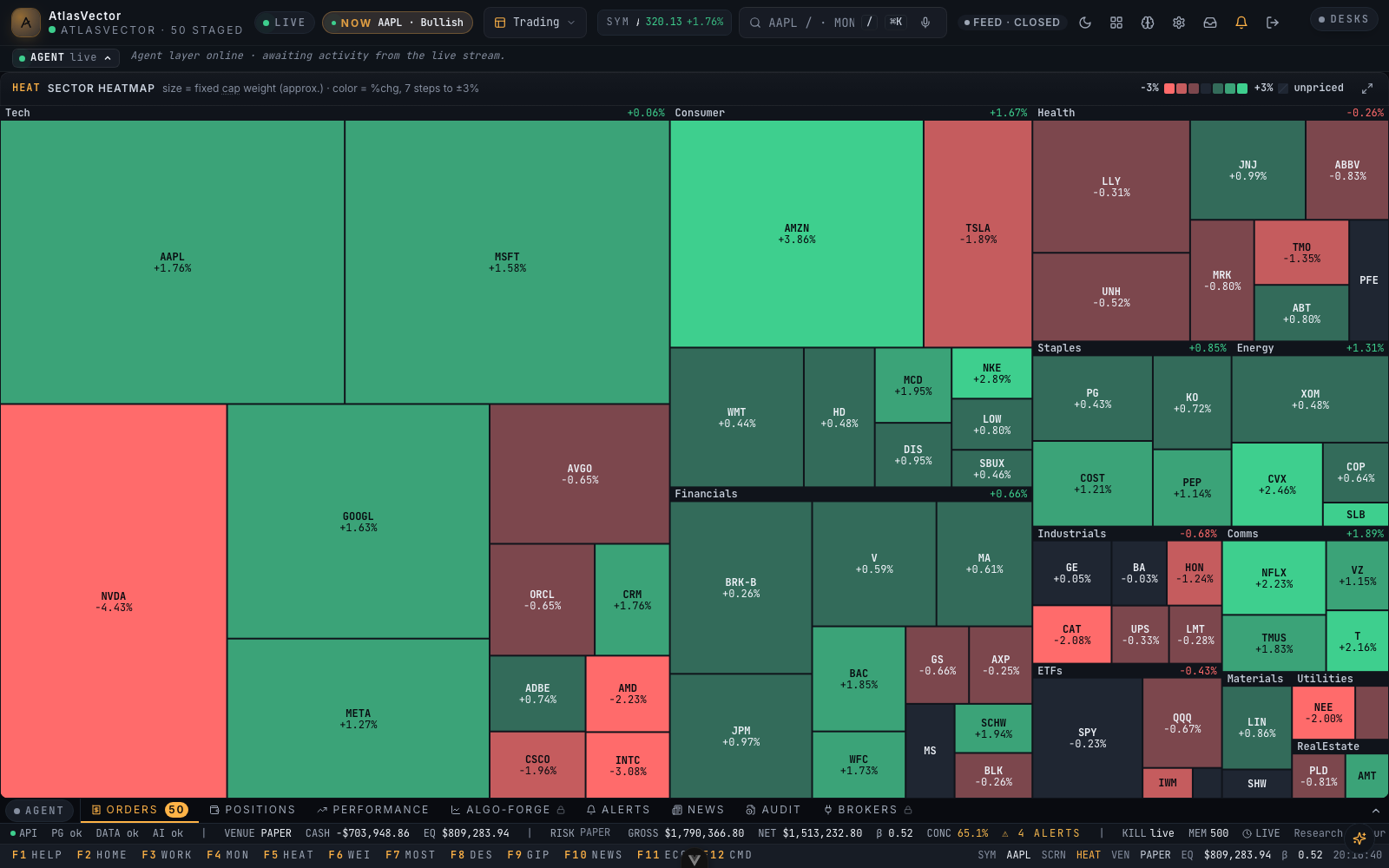
Task: Click the Alerts bell tab icon
Action: point(591,810)
